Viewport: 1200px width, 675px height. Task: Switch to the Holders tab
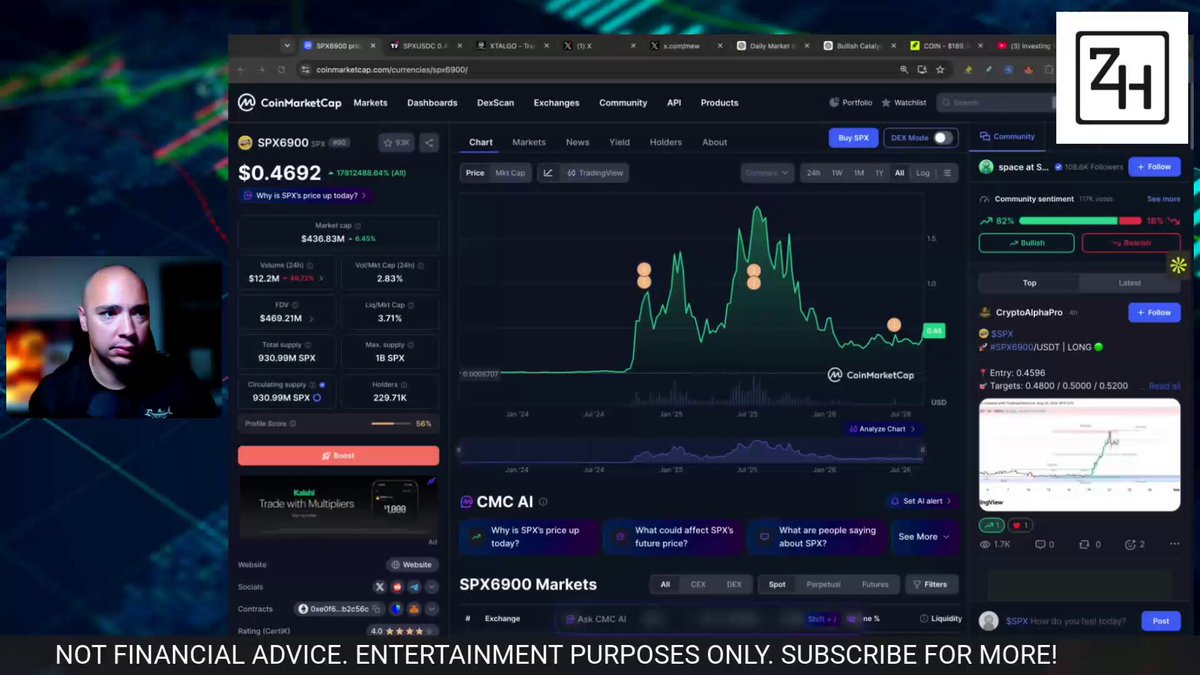665,142
